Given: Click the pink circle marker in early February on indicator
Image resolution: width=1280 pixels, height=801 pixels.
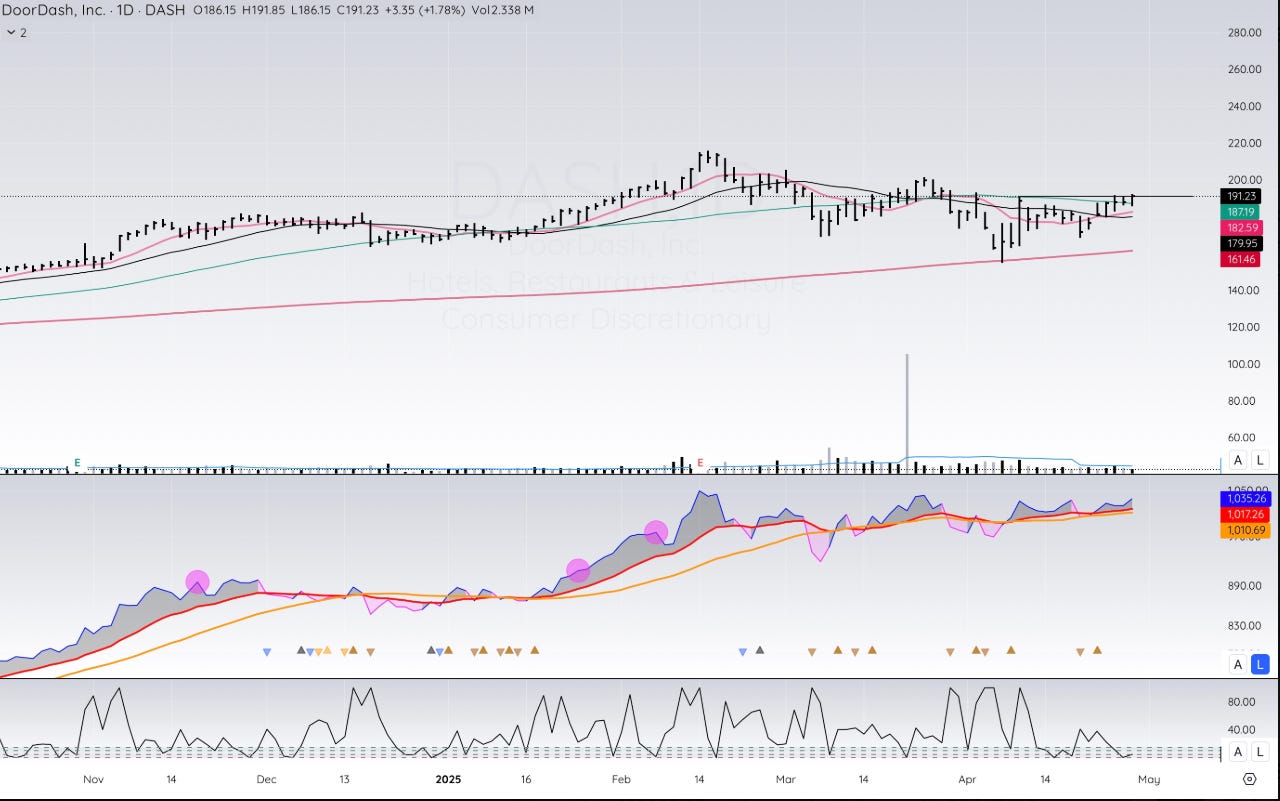Looking at the screenshot, I should [656, 532].
